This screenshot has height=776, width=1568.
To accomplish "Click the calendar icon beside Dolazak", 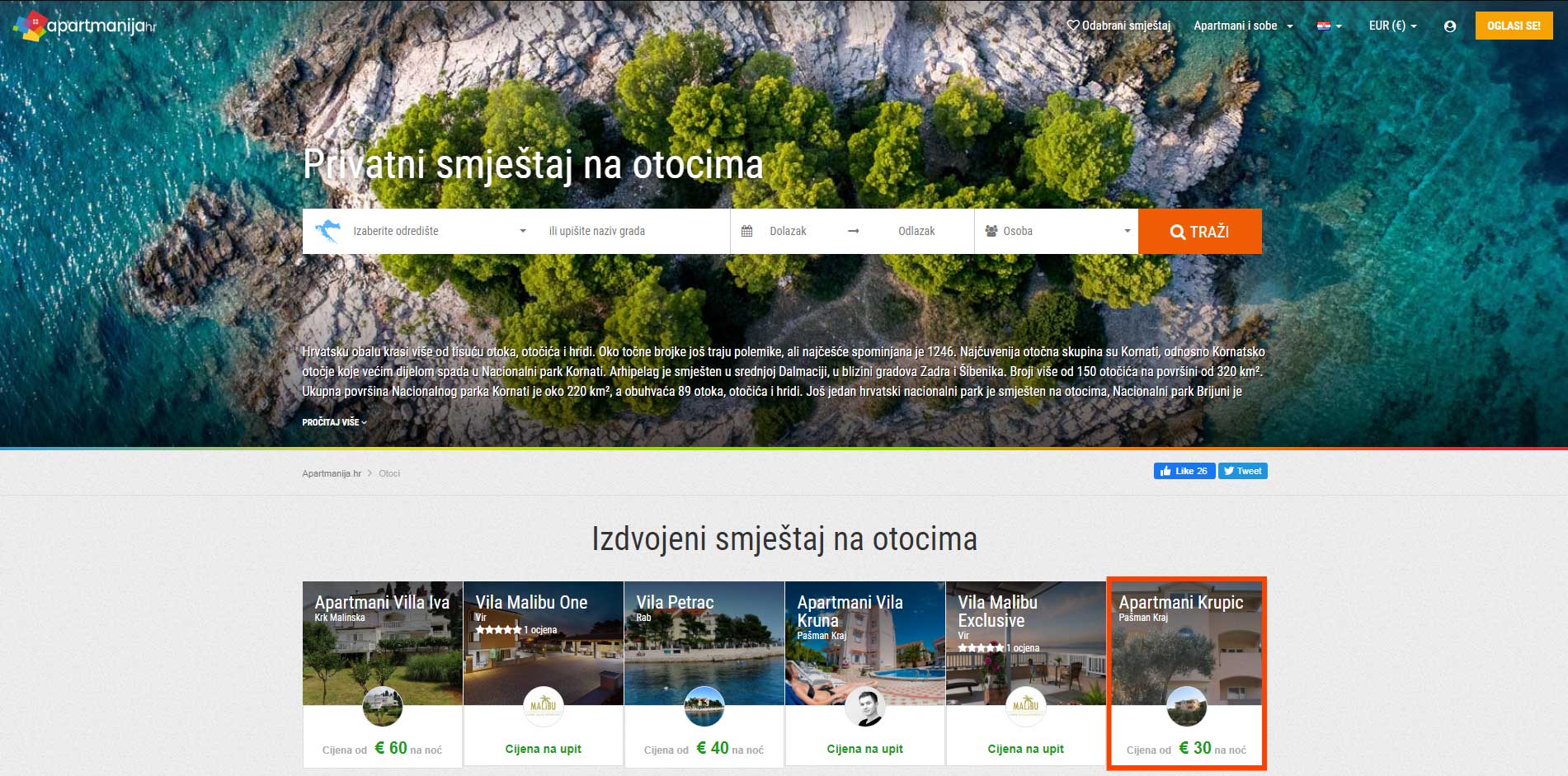I will click(x=746, y=231).
